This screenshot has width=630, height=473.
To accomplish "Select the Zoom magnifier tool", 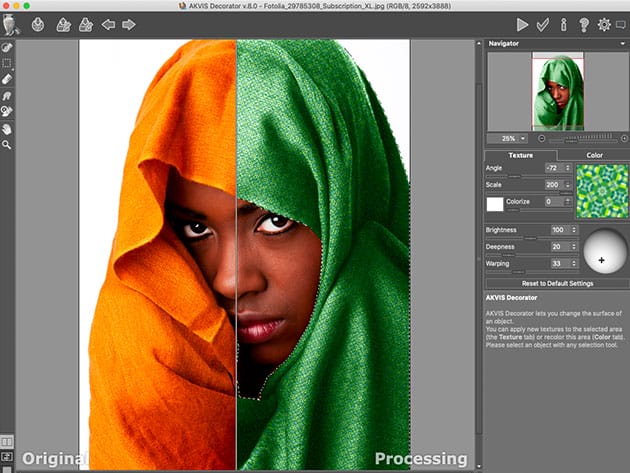I will pos(7,145).
